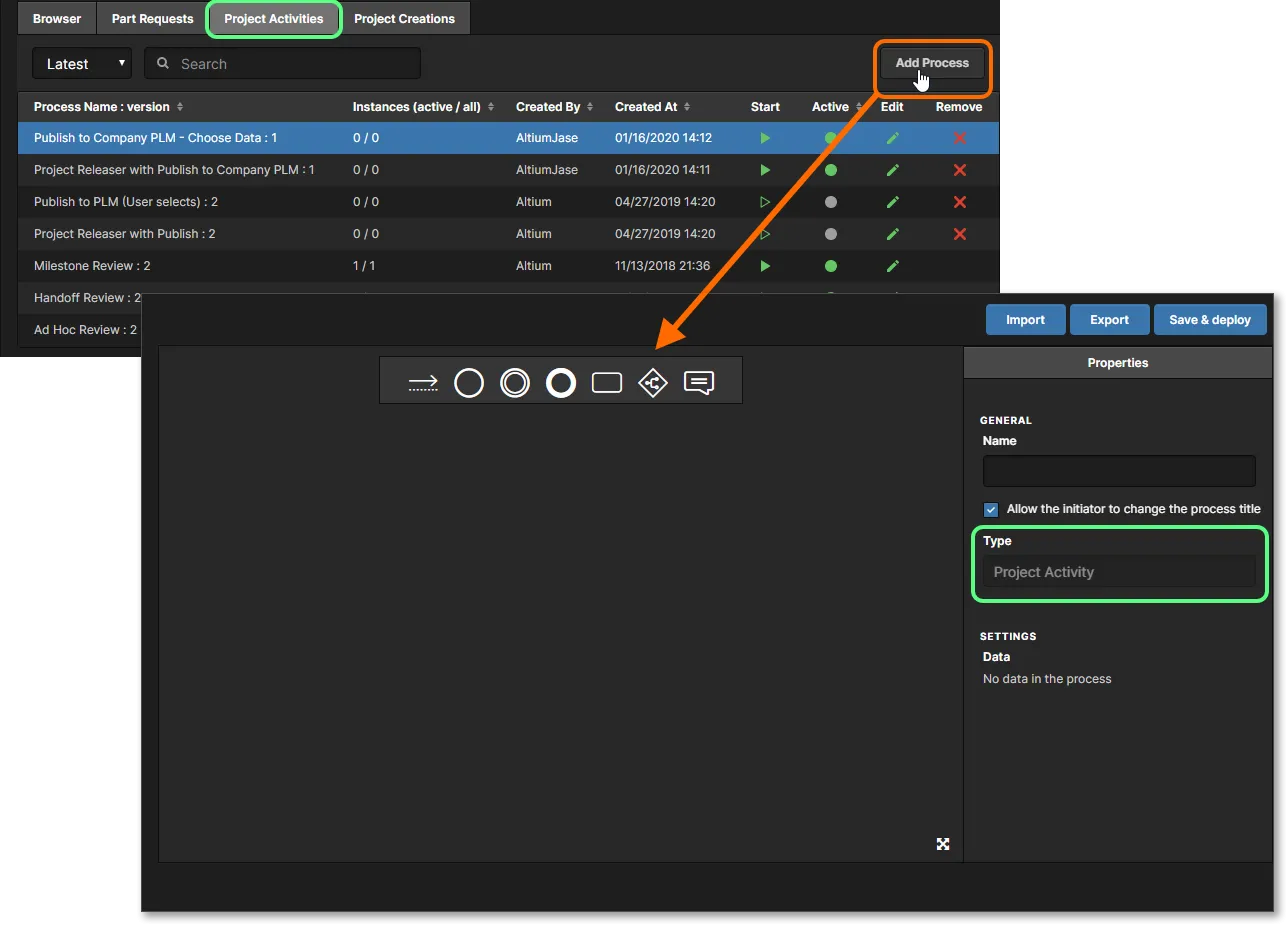The width and height of the screenshot is (1287, 925).
Task: Click the 11/13/2018 21:36 created date cell
Action: [x=663, y=266]
